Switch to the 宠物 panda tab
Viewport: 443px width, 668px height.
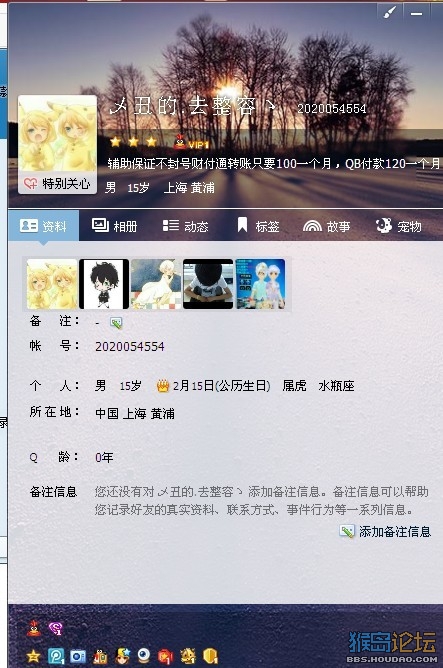(398, 226)
